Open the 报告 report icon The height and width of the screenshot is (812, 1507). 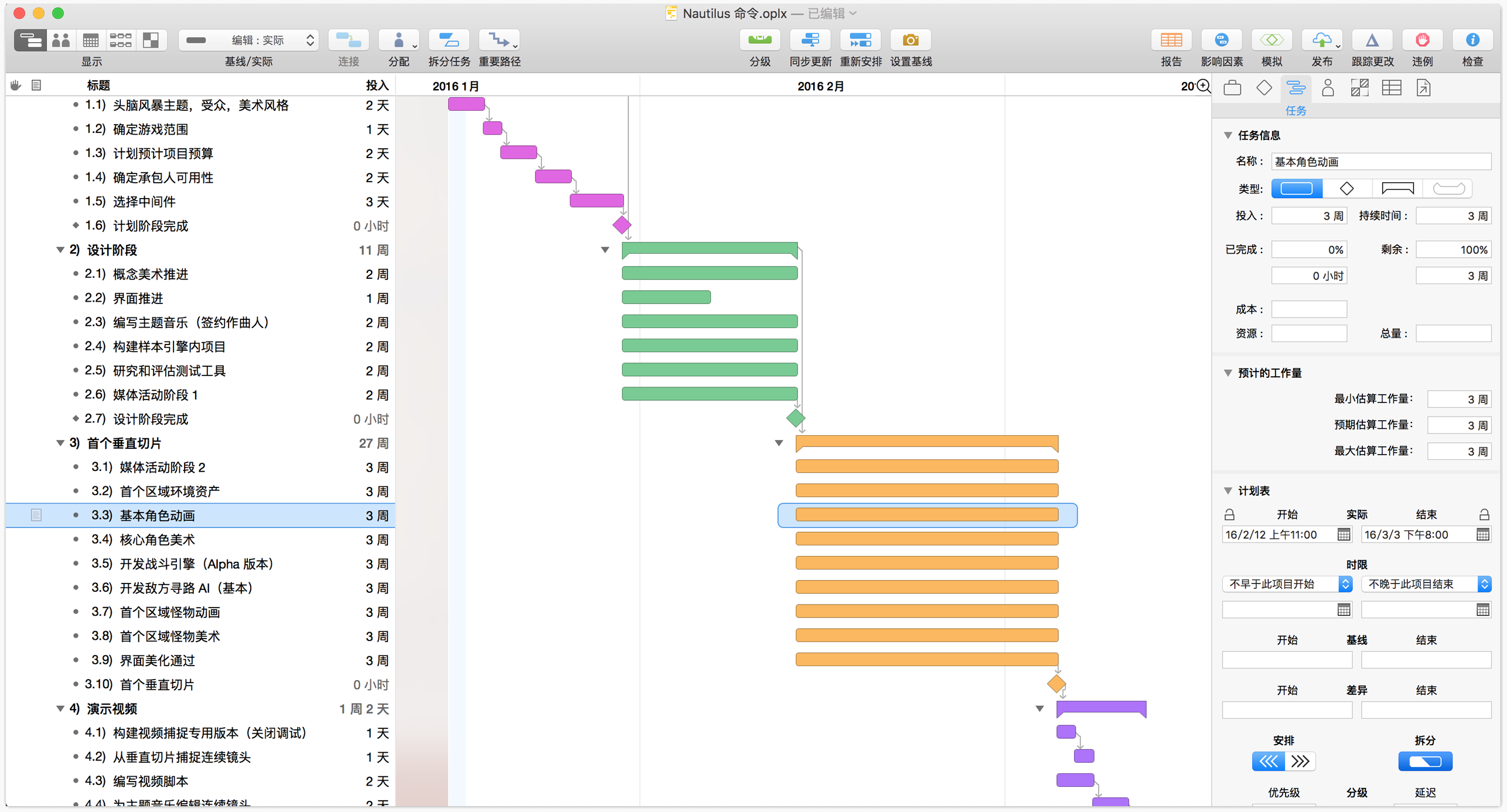click(x=1171, y=40)
